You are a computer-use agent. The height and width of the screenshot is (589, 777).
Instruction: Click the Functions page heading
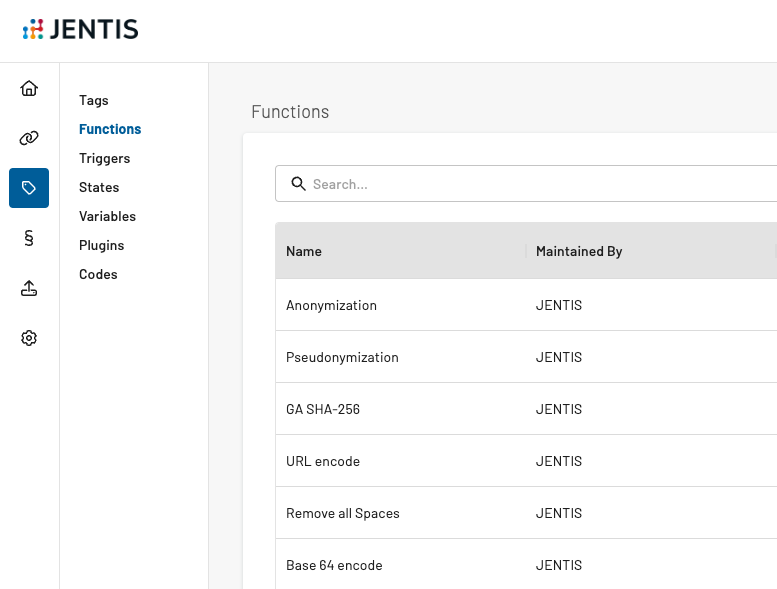(290, 112)
